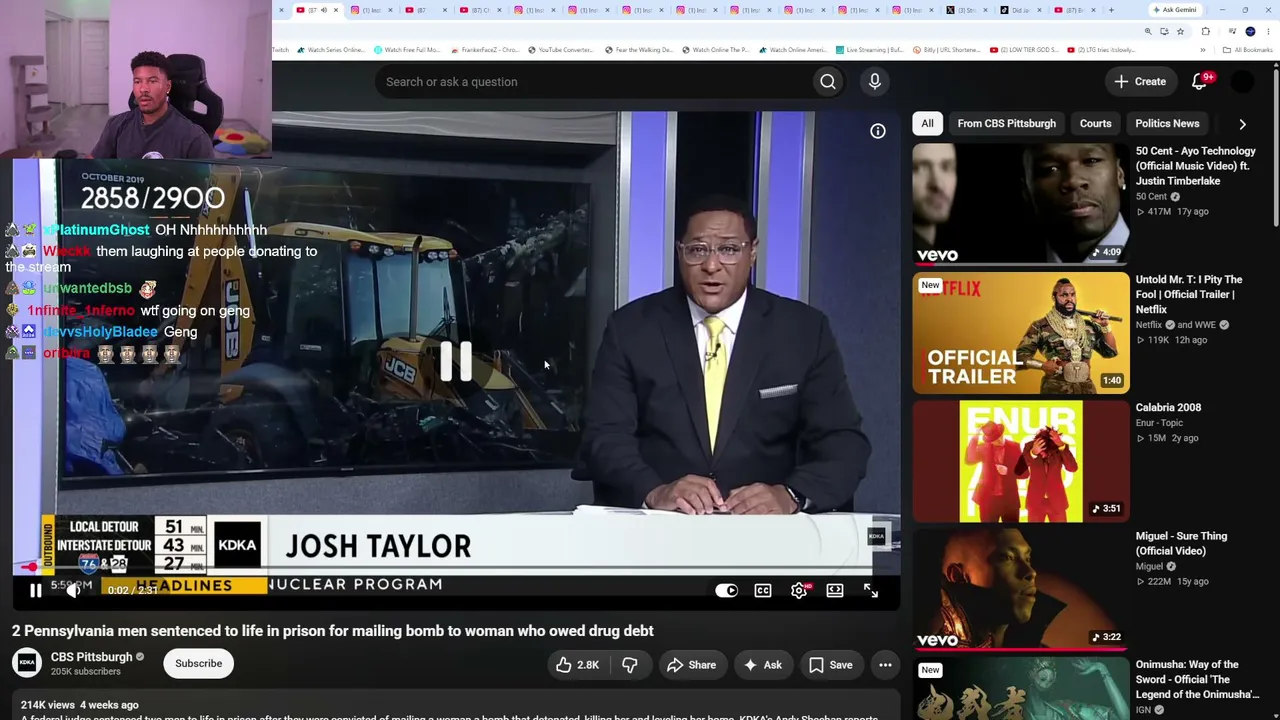The width and height of the screenshot is (1280, 720).
Task: Click the search magnifier button
Action: (x=828, y=82)
